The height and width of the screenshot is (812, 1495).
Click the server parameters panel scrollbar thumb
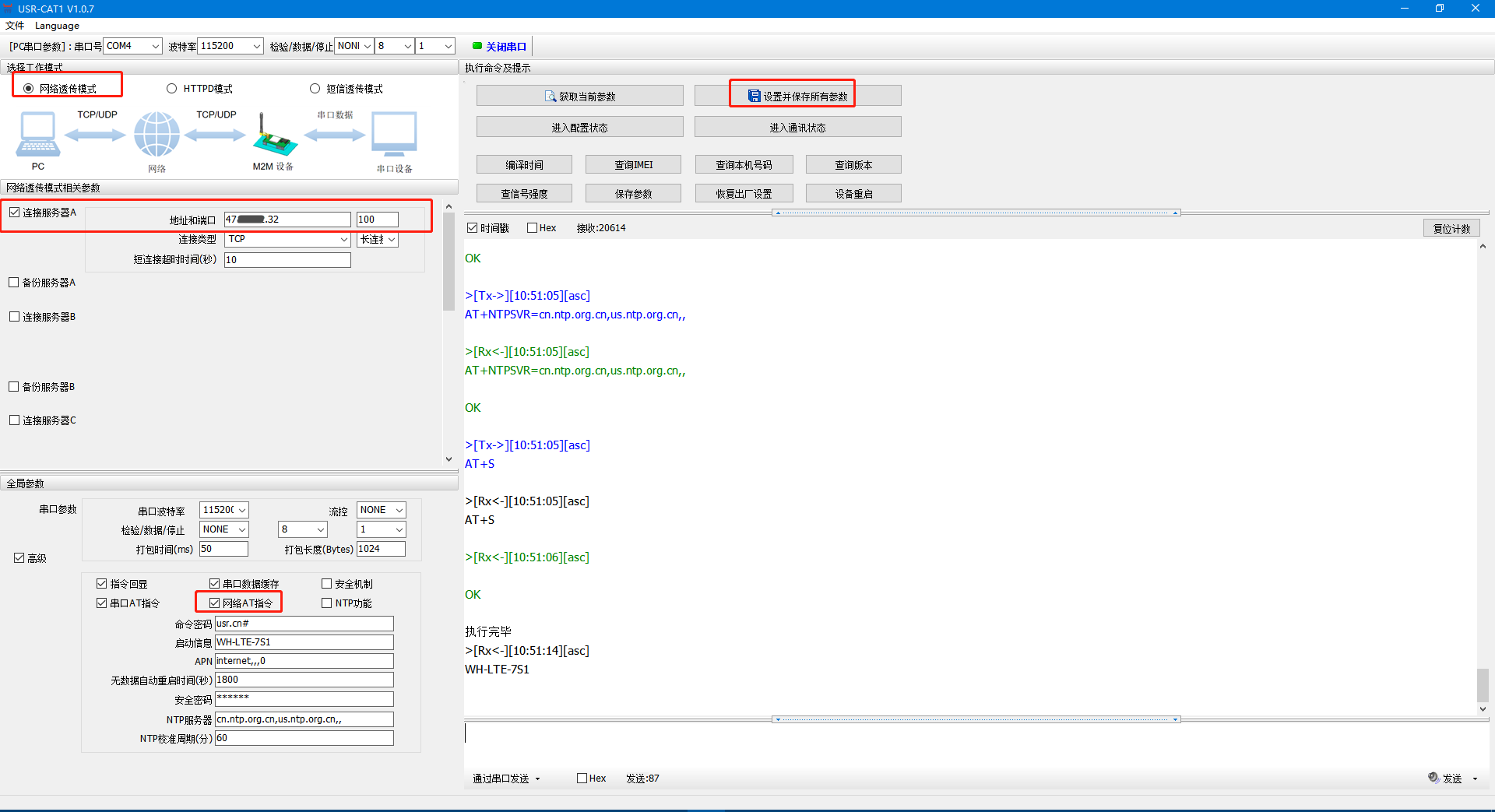[448, 262]
